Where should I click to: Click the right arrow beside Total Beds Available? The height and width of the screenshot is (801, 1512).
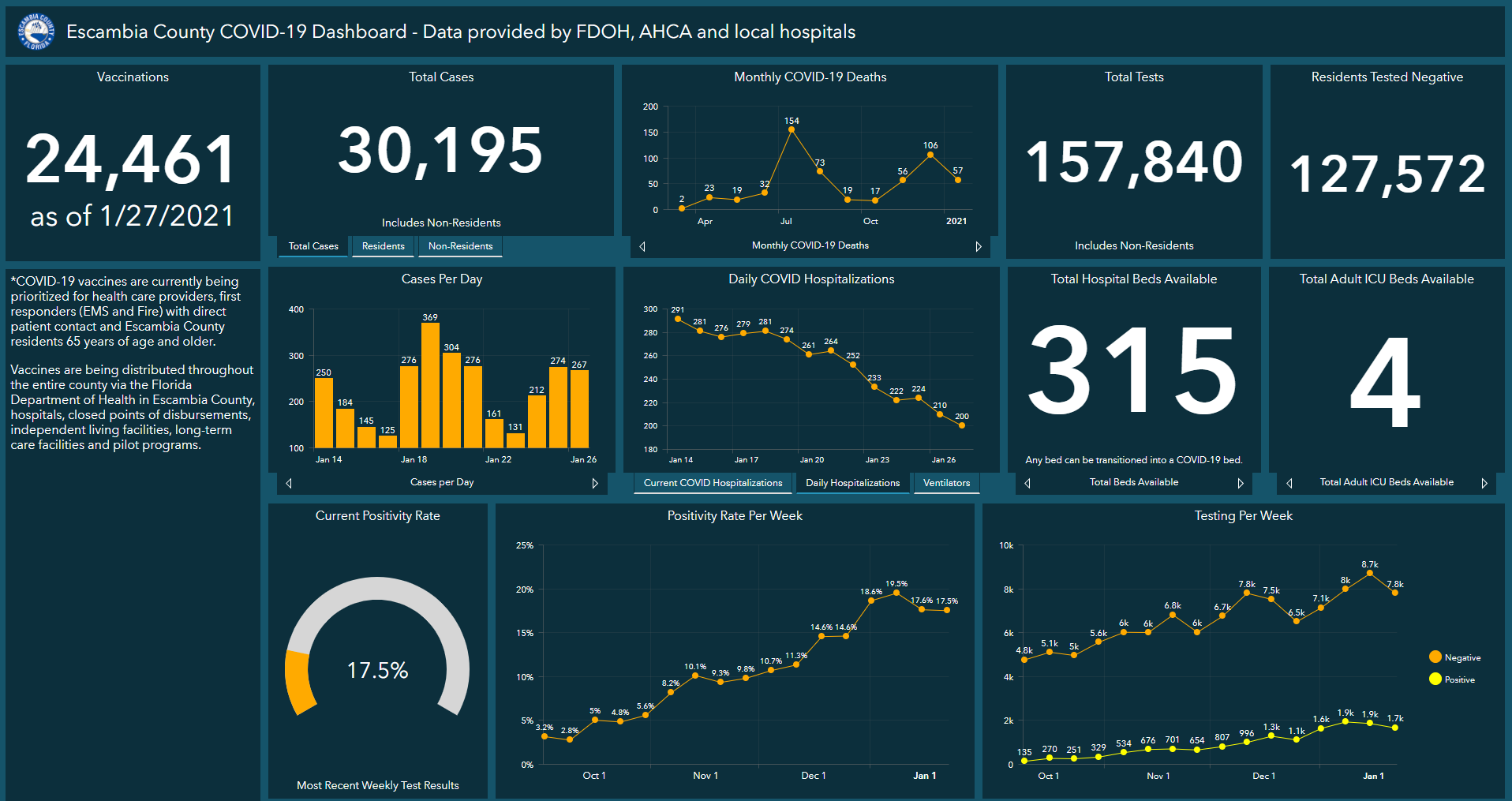(1242, 482)
